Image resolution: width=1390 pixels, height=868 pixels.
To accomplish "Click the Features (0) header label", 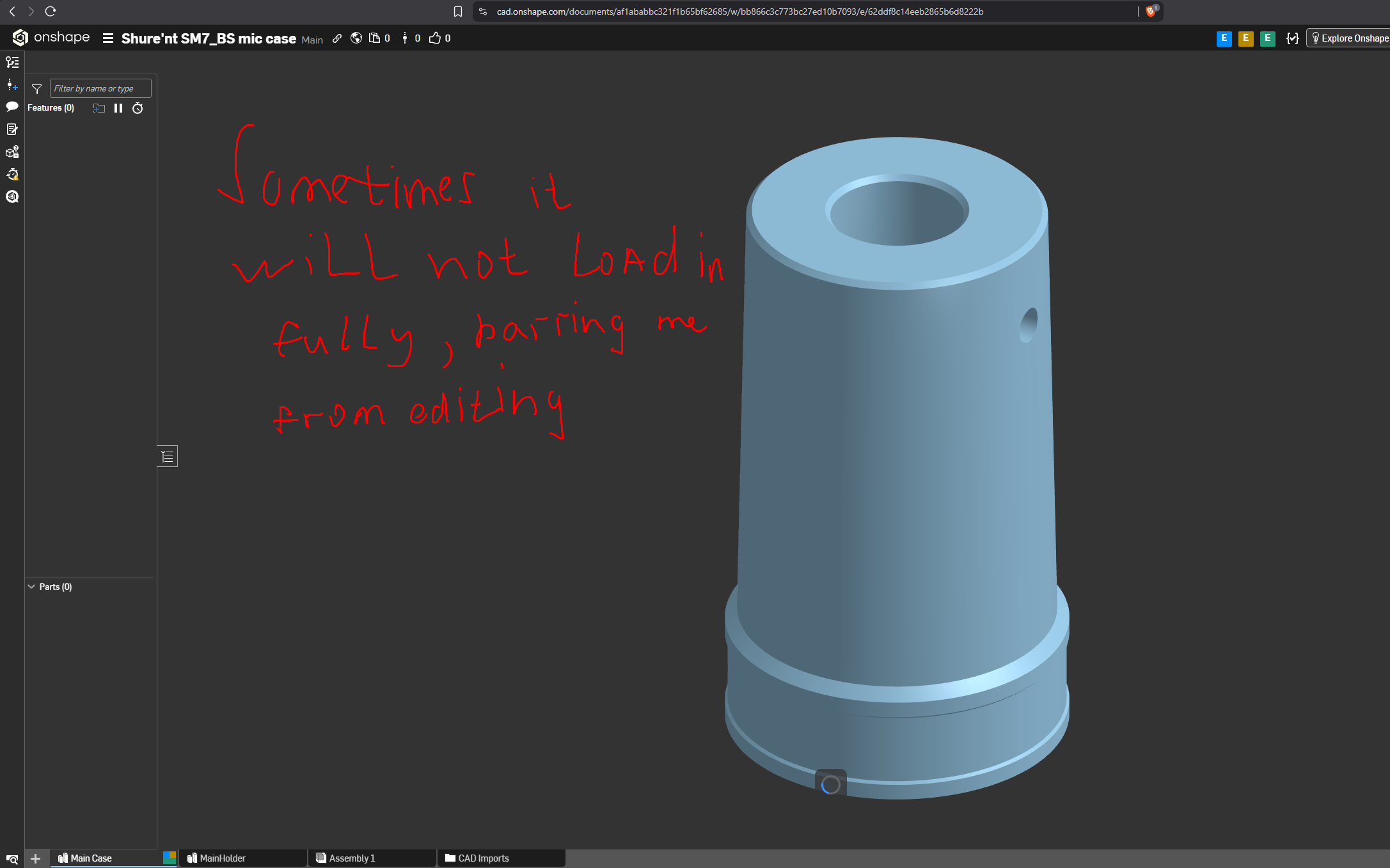I will point(51,108).
